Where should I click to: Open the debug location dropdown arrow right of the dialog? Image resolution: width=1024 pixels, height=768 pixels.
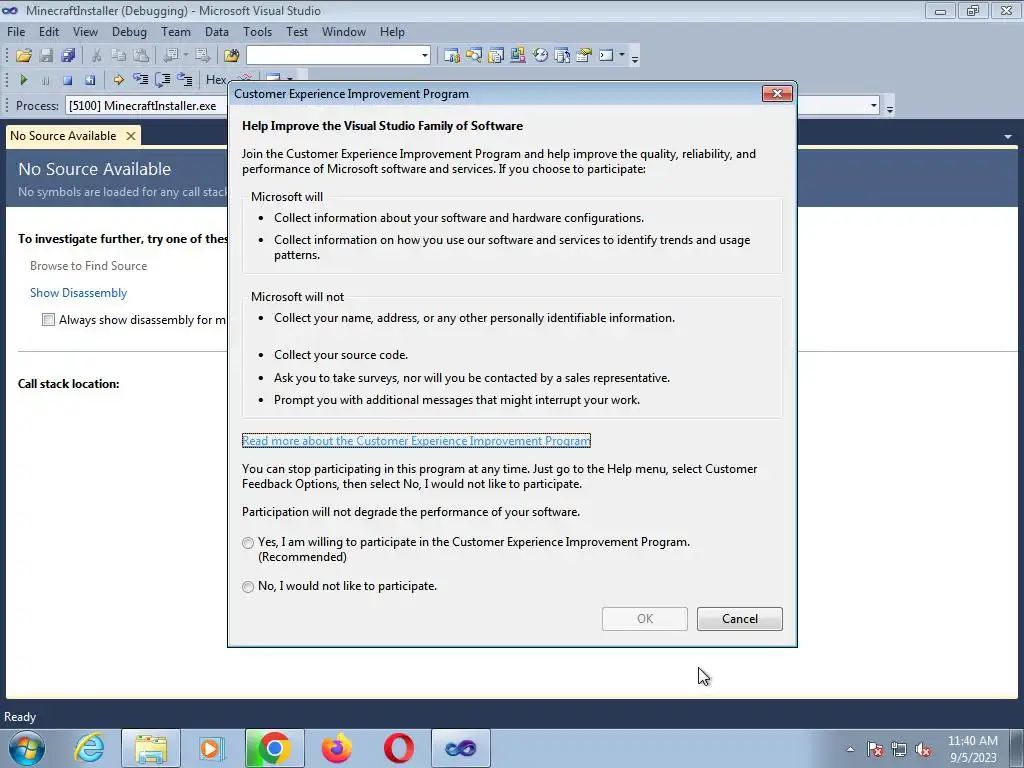pos(873,105)
